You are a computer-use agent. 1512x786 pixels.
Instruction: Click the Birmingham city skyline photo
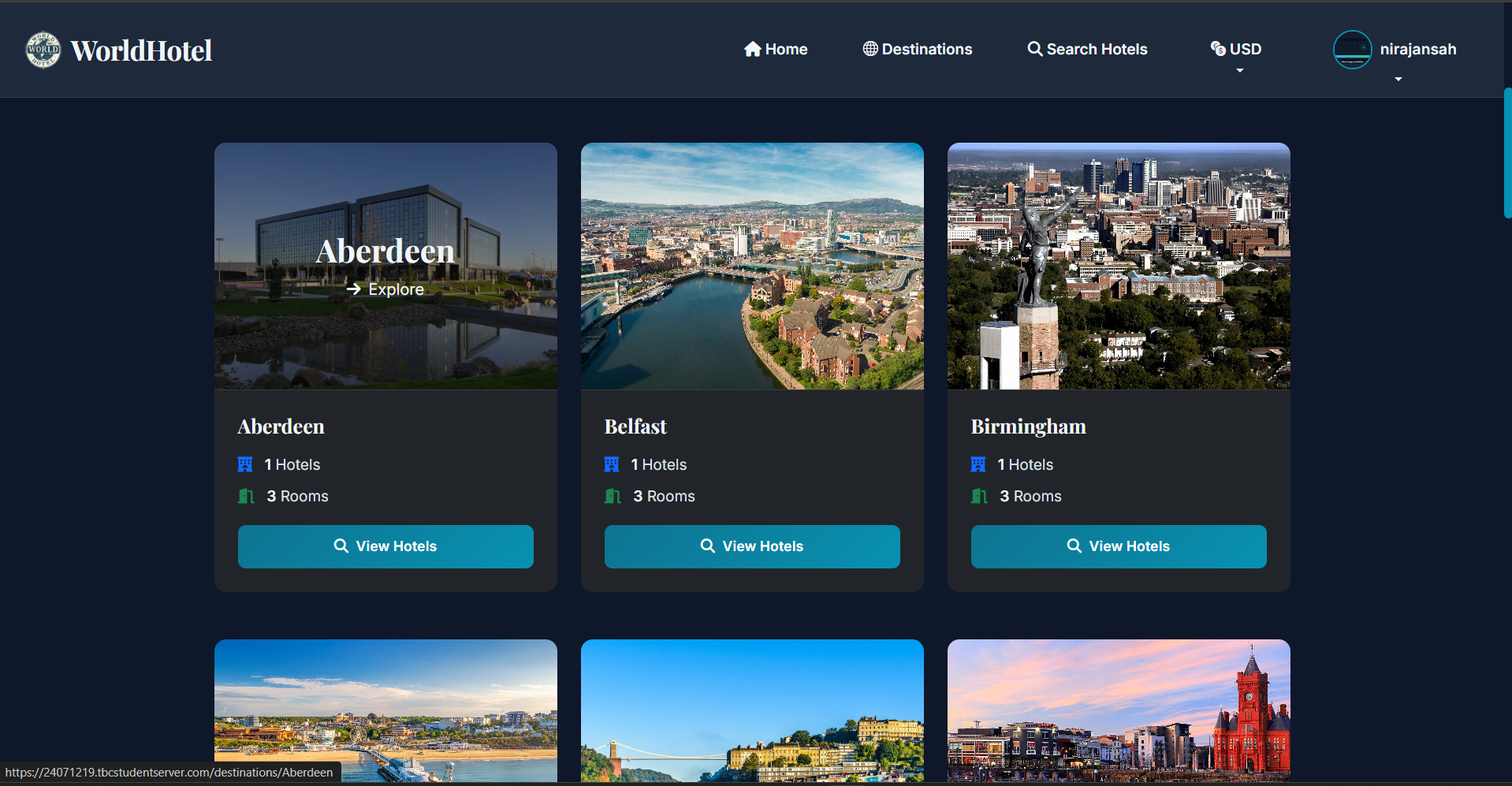[1118, 266]
